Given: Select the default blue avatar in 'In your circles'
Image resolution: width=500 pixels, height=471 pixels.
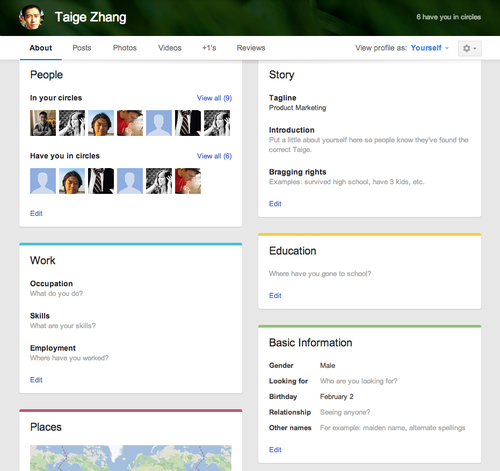Looking at the screenshot, I should click(159, 123).
